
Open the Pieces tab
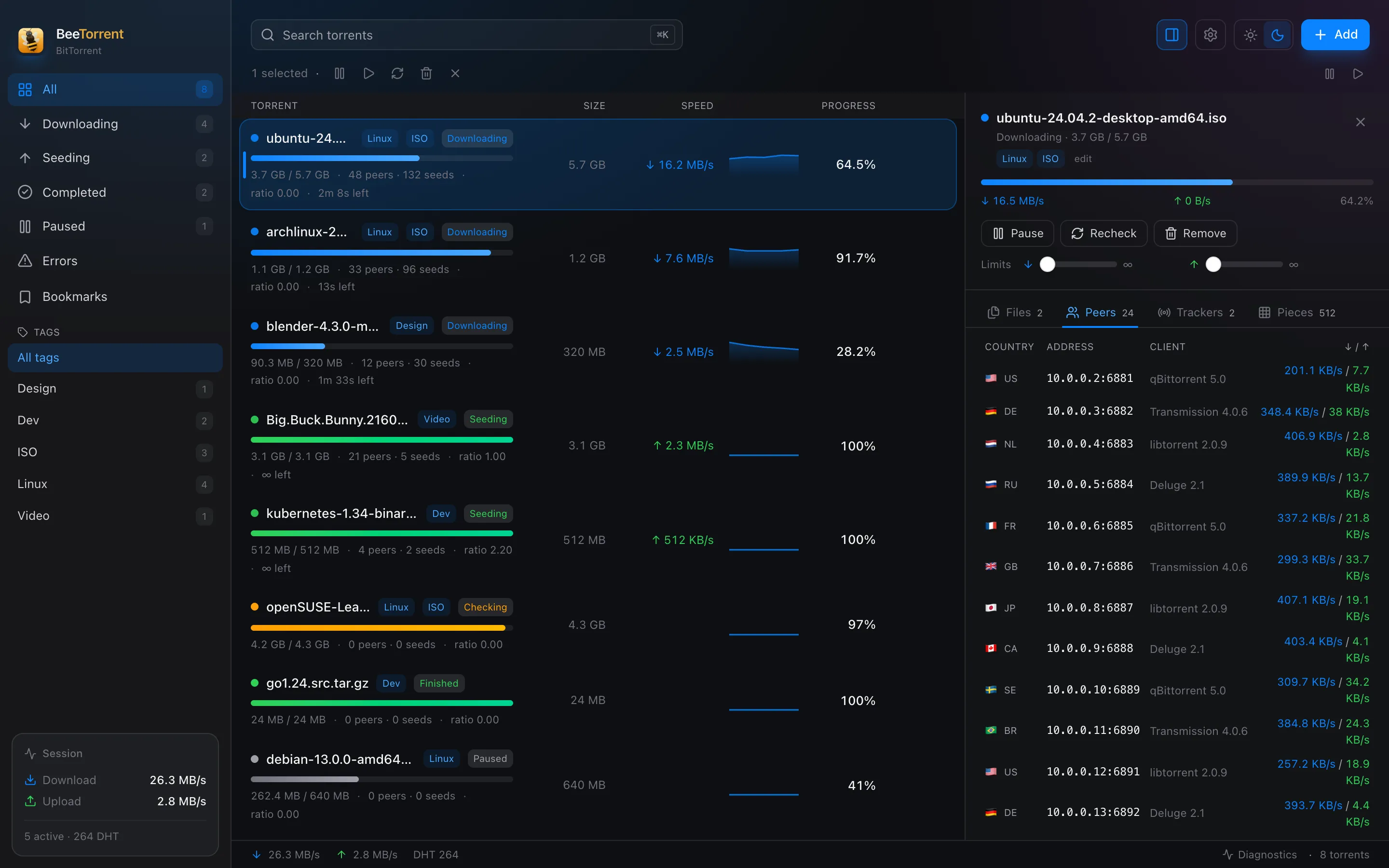tap(1296, 312)
